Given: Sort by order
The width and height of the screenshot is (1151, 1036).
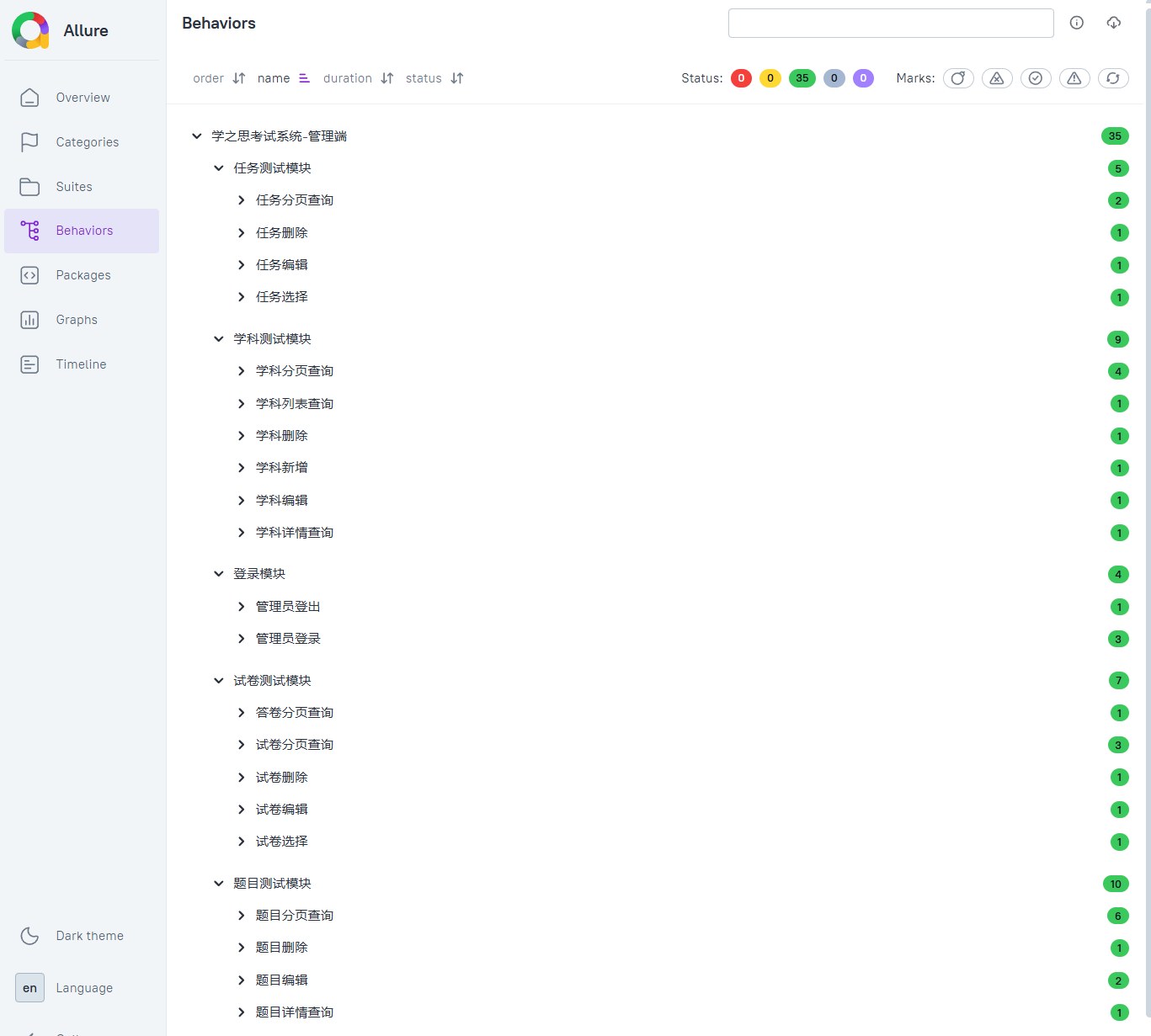Looking at the screenshot, I should pos(219,78).
